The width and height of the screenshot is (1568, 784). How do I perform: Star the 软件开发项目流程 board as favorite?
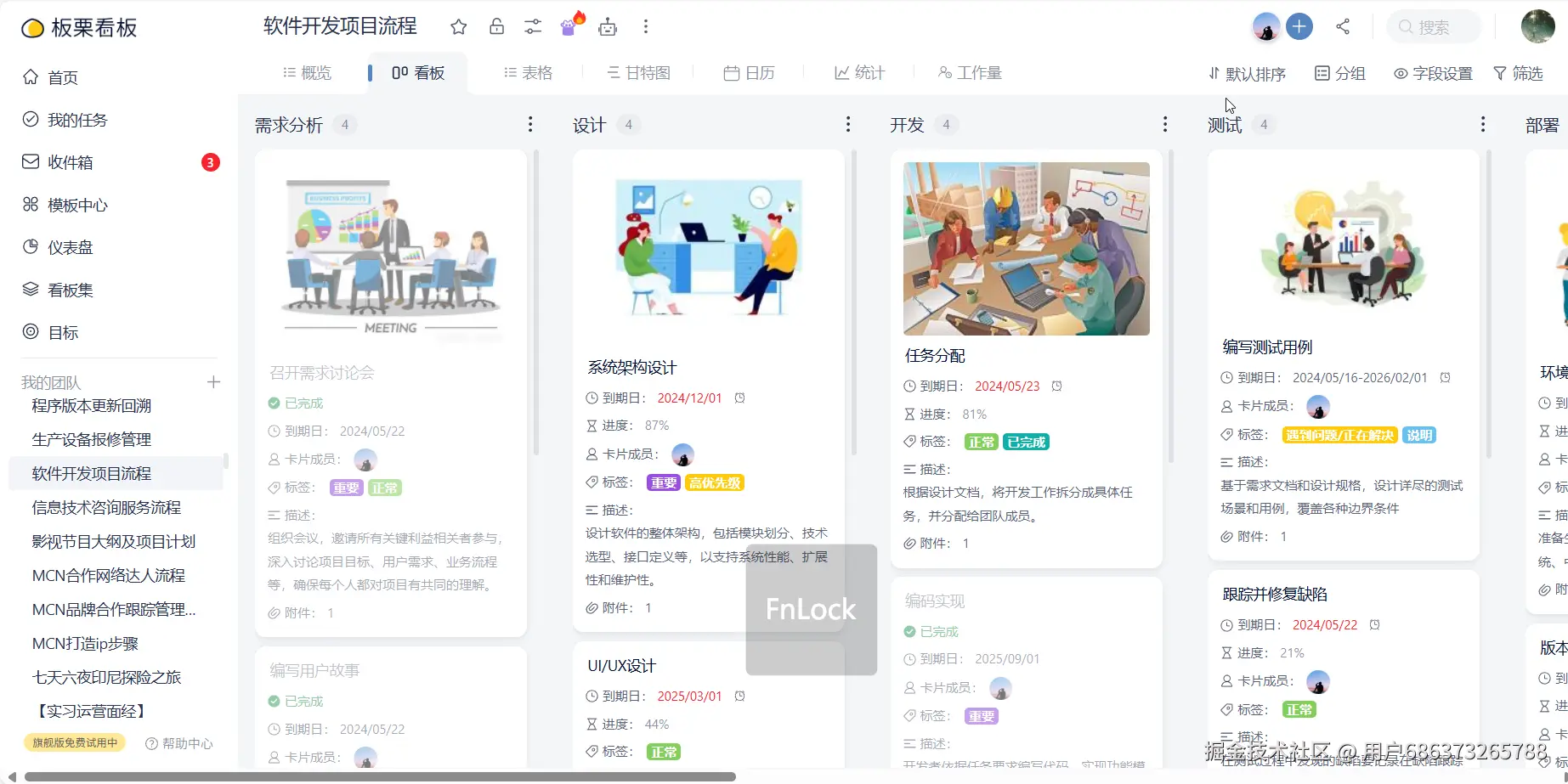coord(459,27)
